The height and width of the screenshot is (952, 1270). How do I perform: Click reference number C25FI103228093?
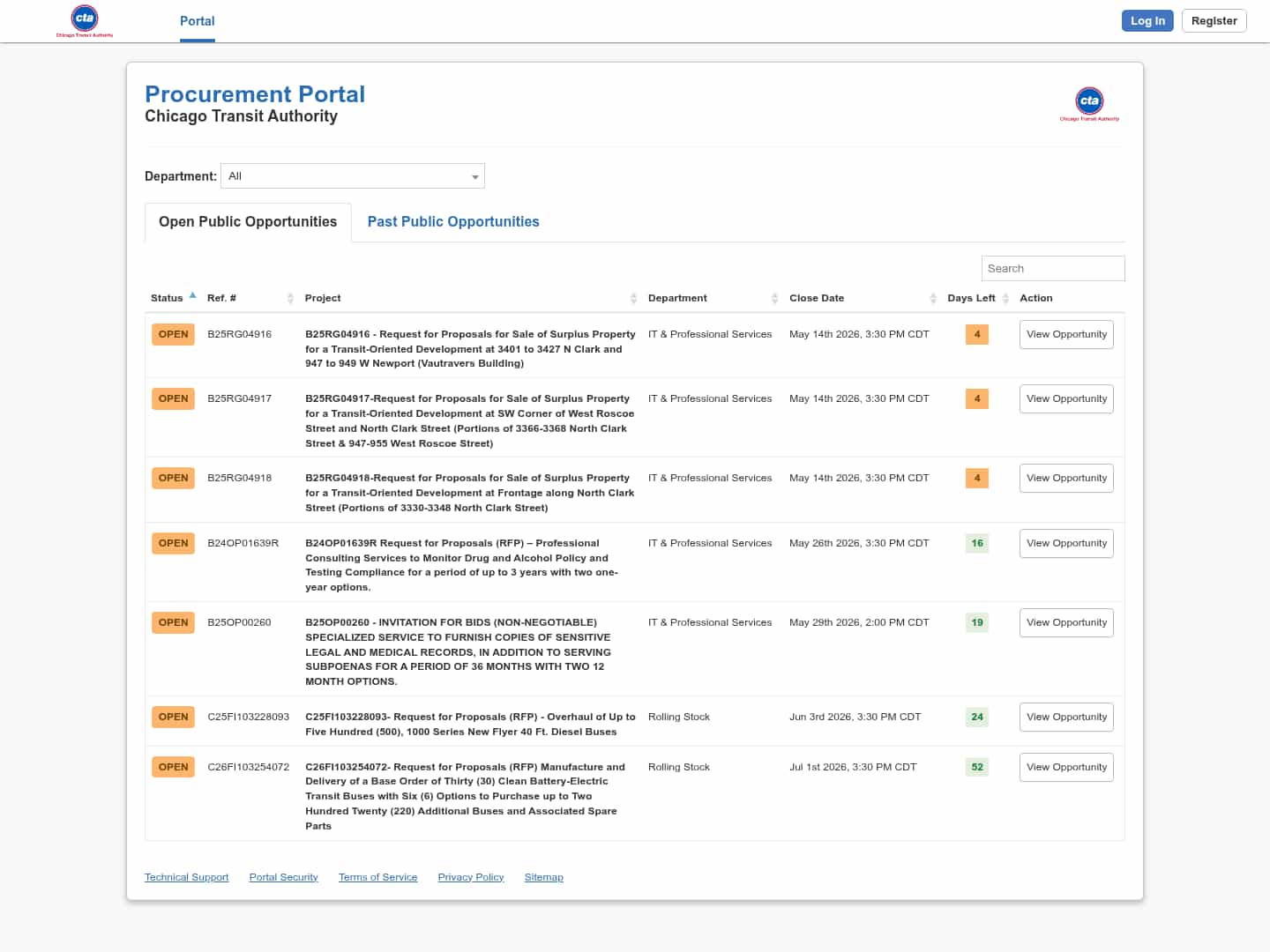(249, 718)
